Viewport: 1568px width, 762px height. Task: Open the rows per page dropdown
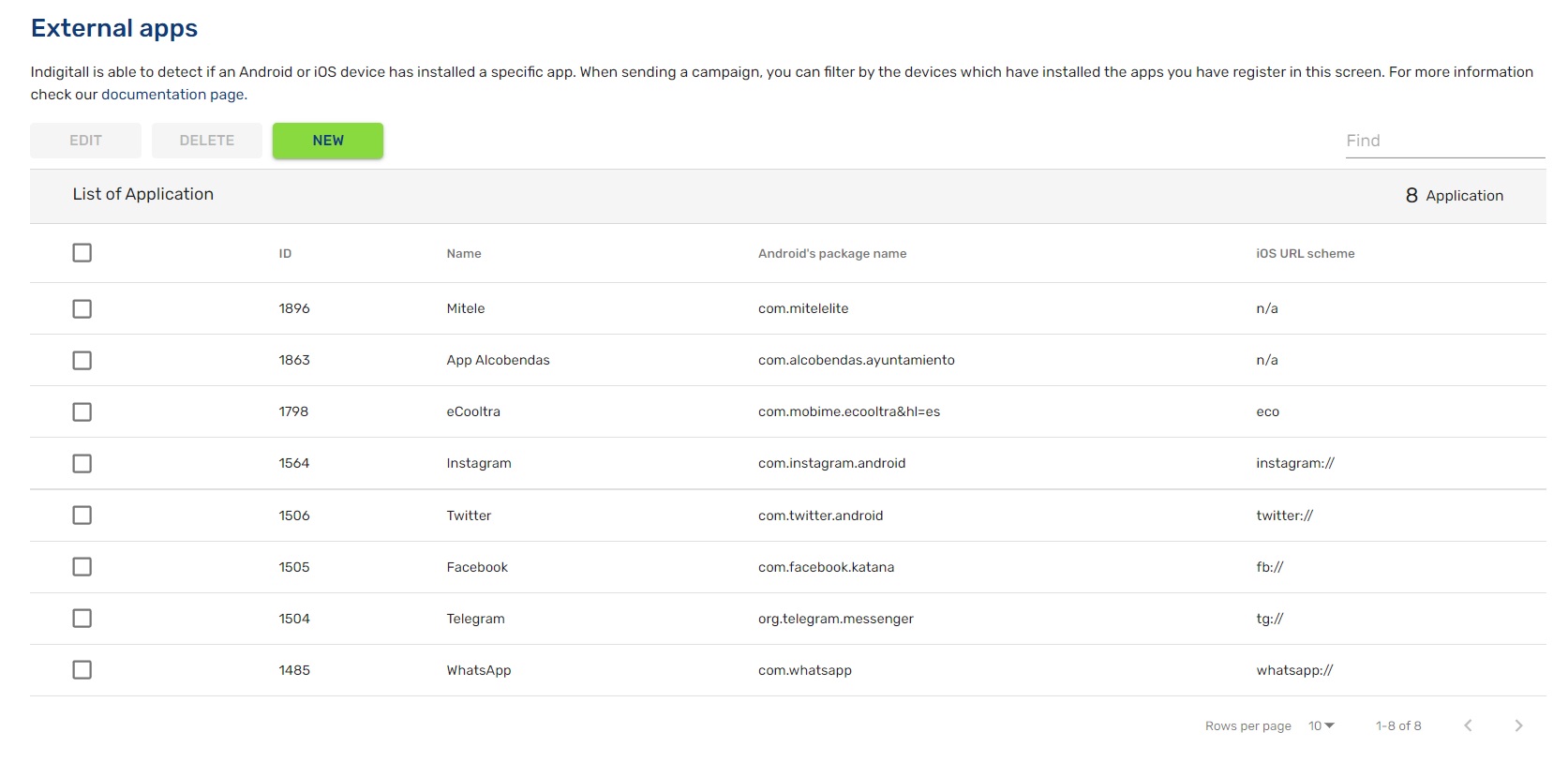pos(1322,725)
